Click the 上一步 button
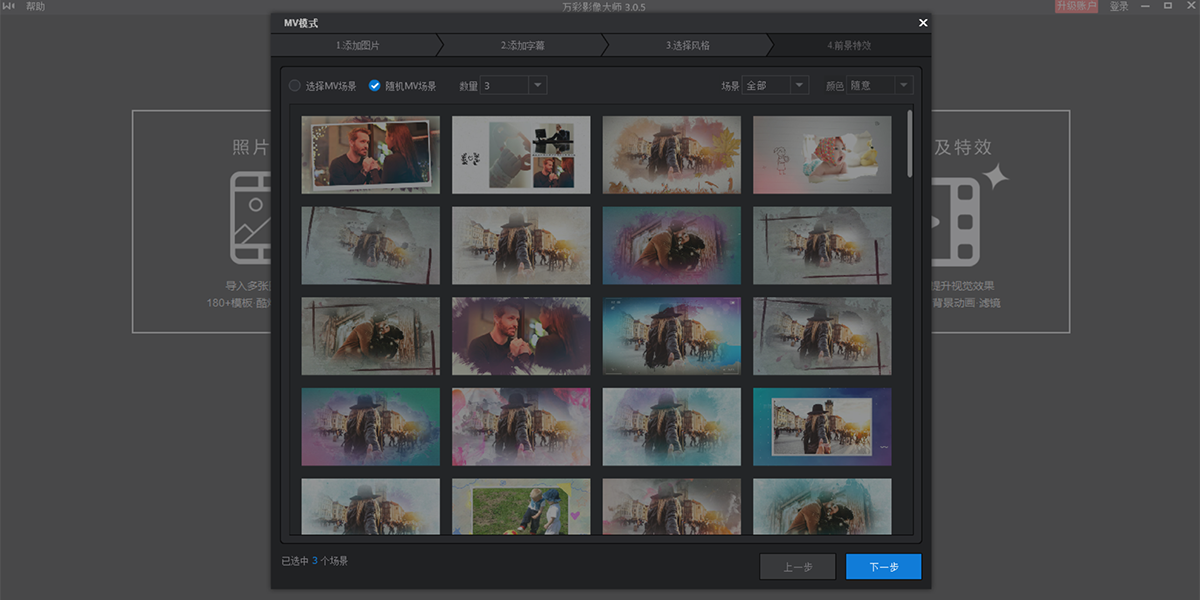1200x600 pixels. pos(797,567)
